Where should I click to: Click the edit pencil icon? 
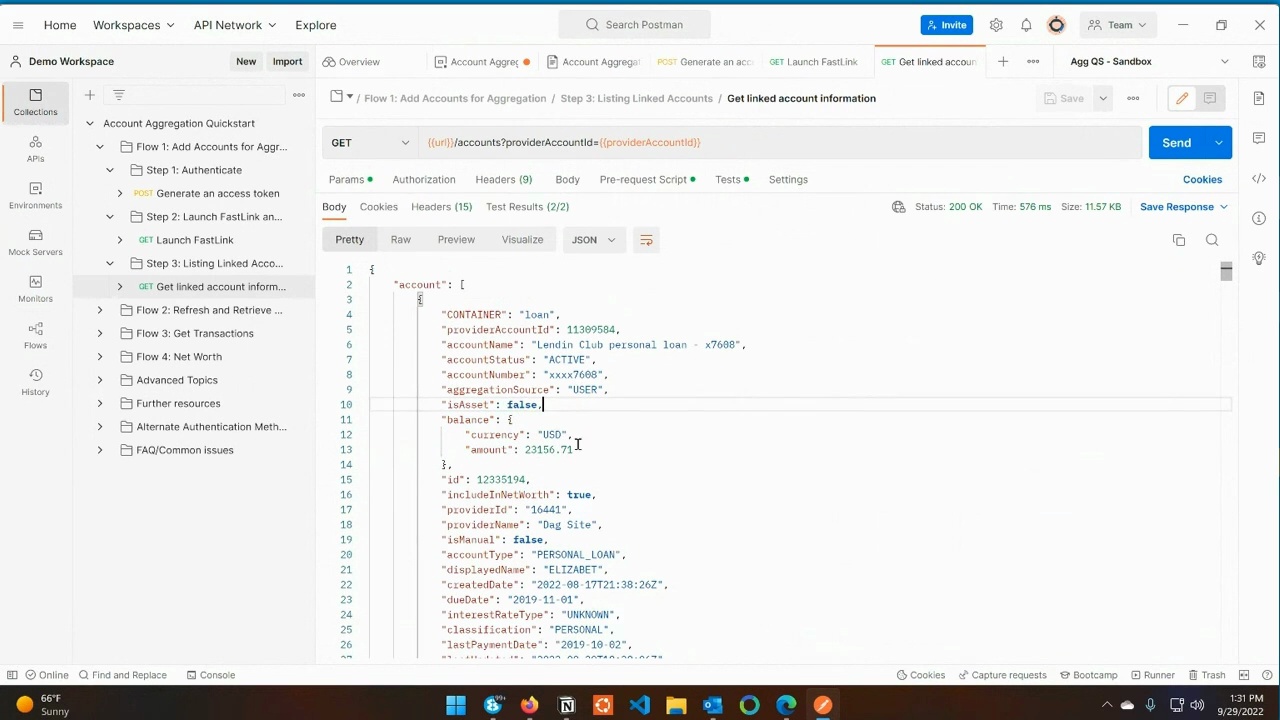click(1182, 98)
